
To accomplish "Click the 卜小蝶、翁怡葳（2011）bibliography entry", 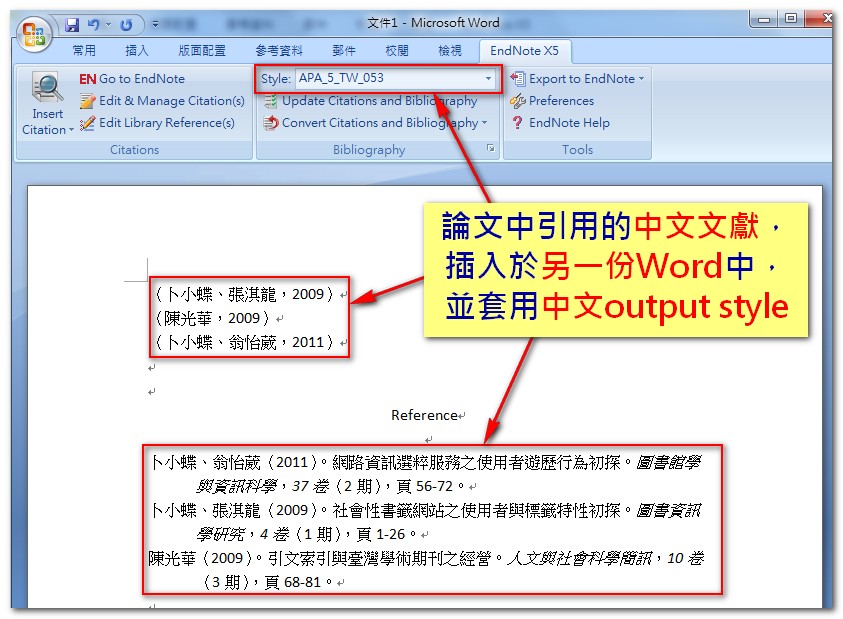I will [426, 474].
